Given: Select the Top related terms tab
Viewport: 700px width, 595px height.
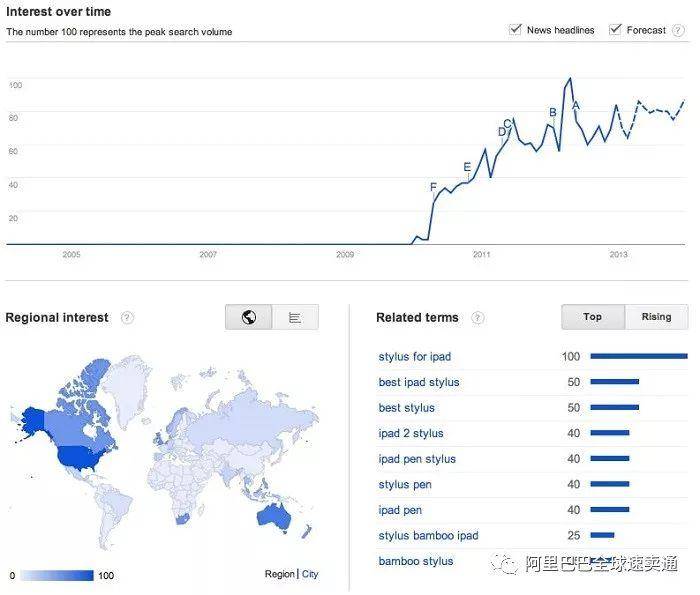Looking at the screenshot, I should (x=593, y=317).
